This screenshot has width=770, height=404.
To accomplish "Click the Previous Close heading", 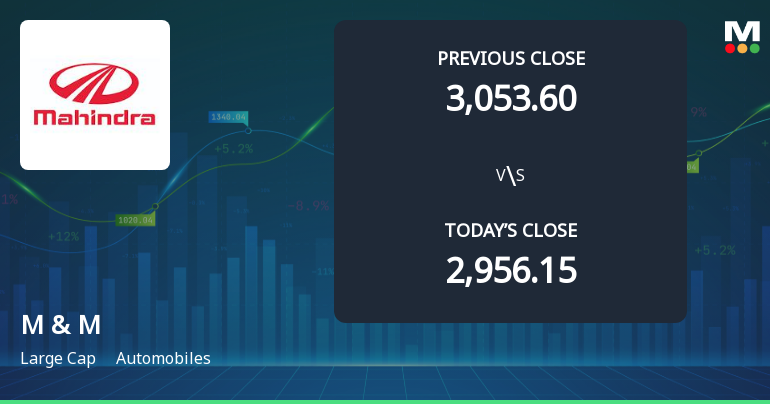I will coord(511,58).
